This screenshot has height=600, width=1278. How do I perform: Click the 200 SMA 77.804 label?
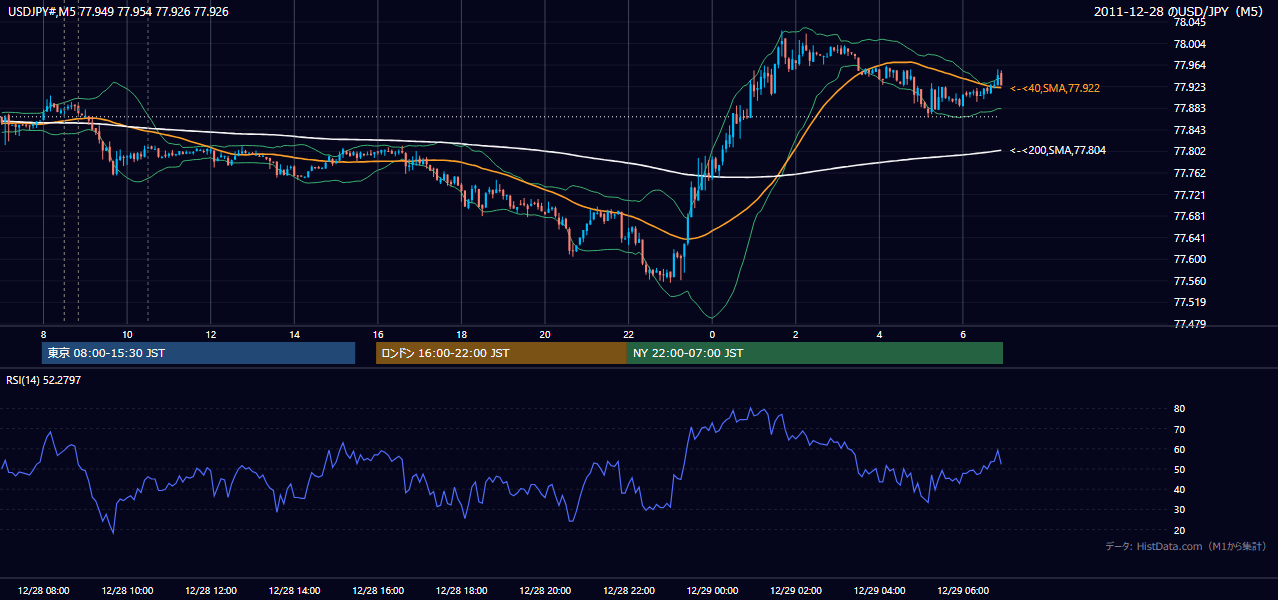[1058, 150]
